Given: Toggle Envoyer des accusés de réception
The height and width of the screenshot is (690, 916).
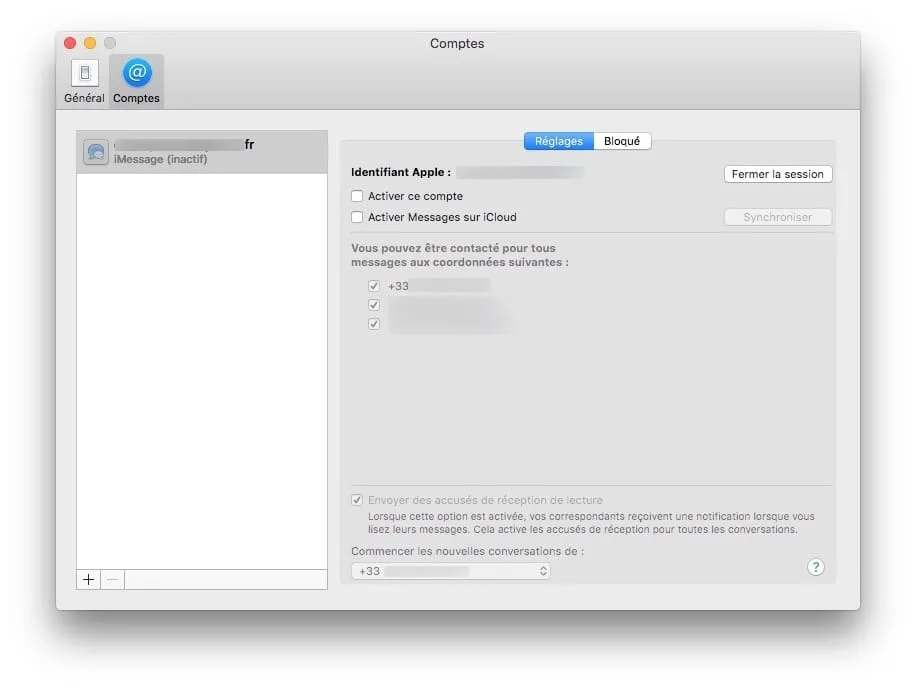Looking at the screenshot, I should [x=357, y=500].
